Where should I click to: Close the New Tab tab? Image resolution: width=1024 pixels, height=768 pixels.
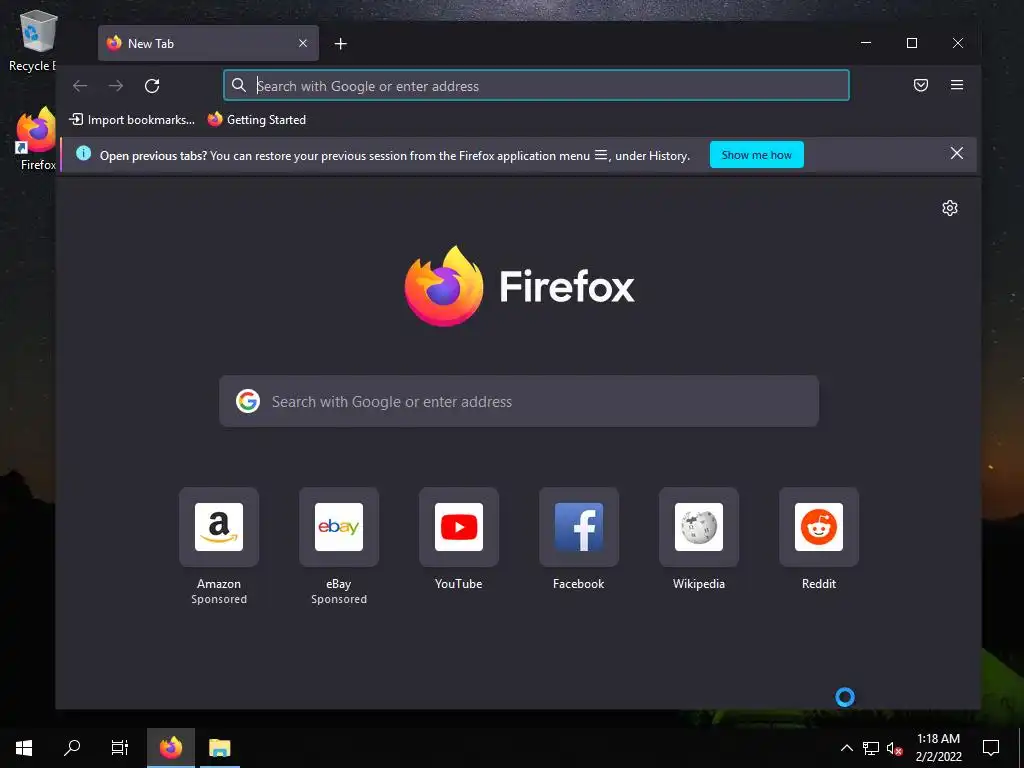[303, 43]
